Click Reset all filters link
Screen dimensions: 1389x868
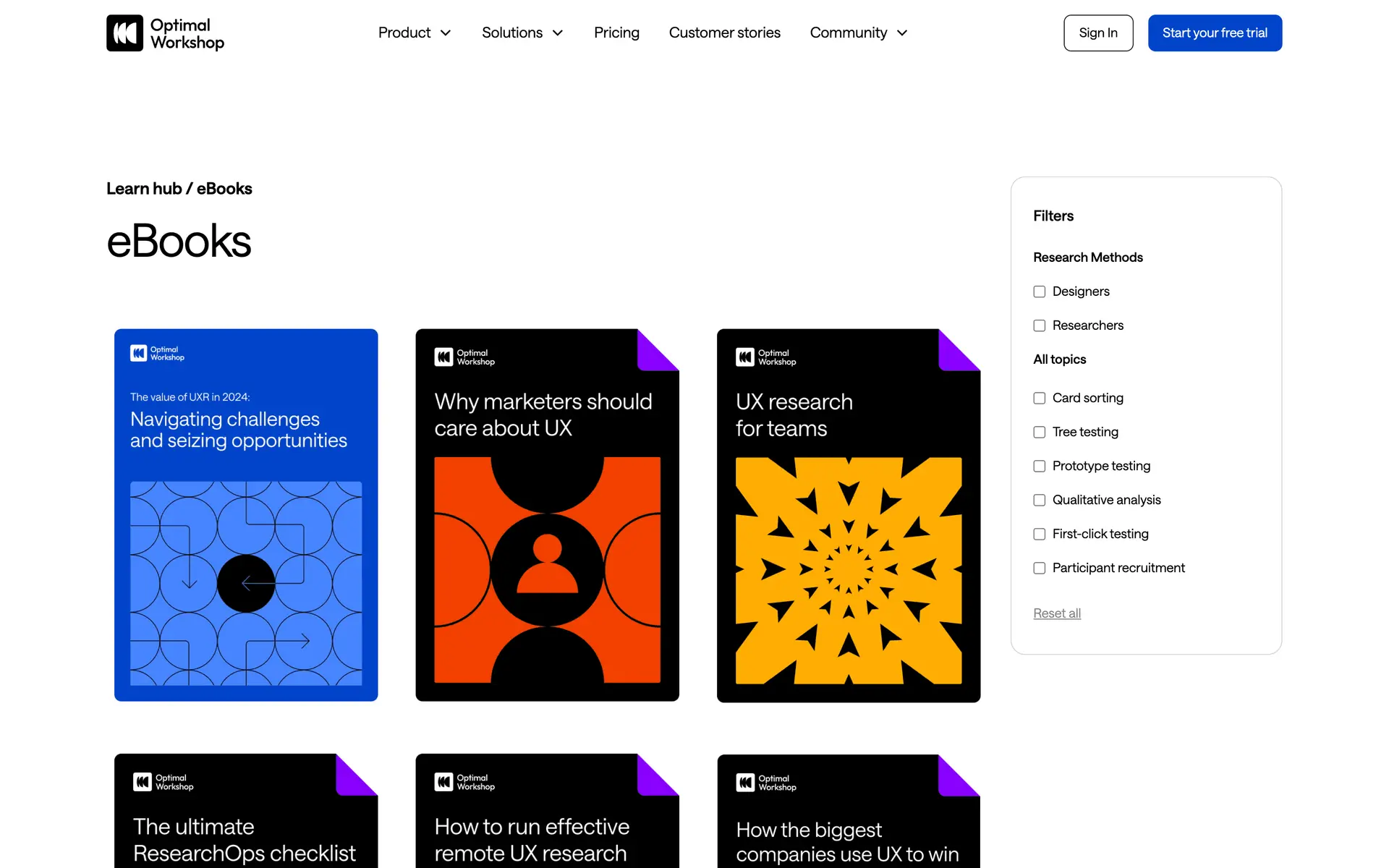1056,613
